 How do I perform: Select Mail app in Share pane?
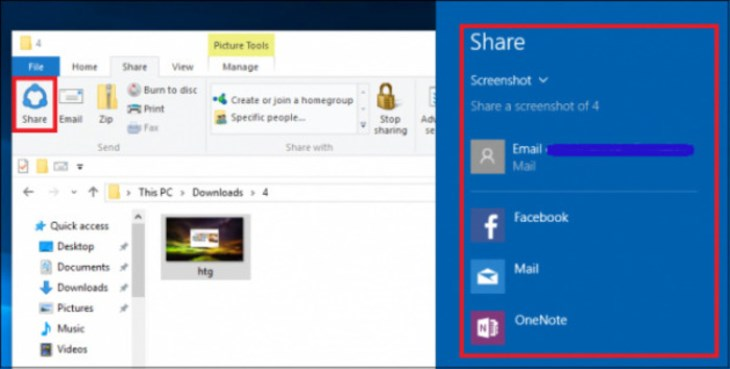coord(505,276)
